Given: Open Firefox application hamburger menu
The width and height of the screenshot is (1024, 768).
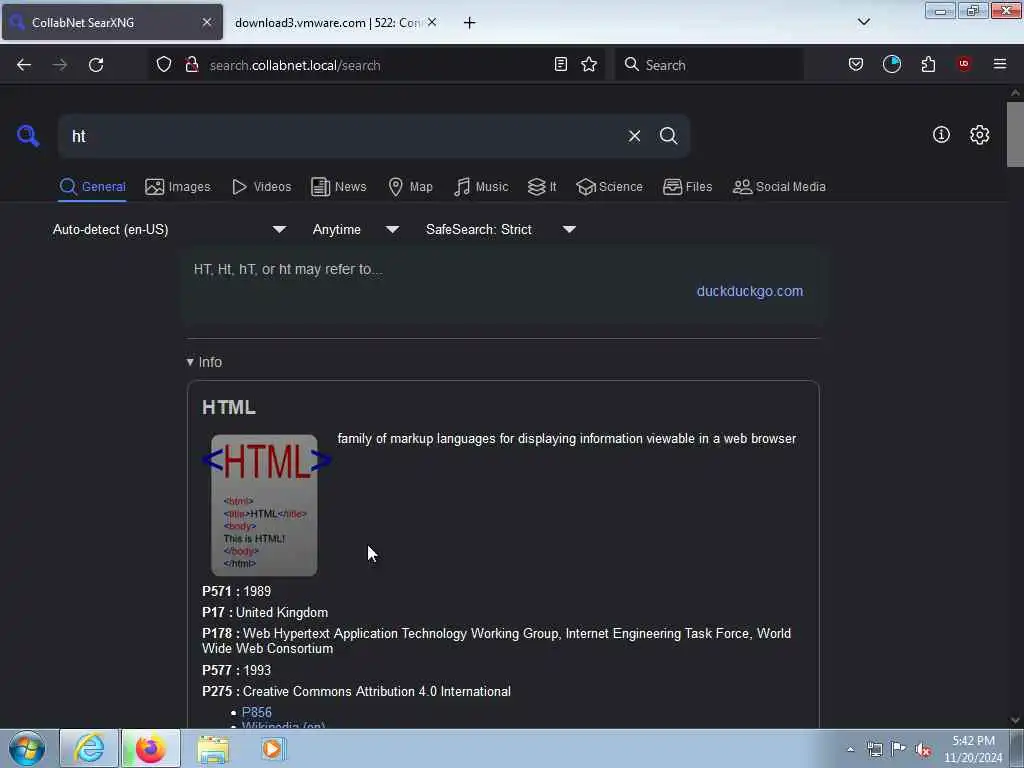Looking at the screenshot, I should point(999,64).
